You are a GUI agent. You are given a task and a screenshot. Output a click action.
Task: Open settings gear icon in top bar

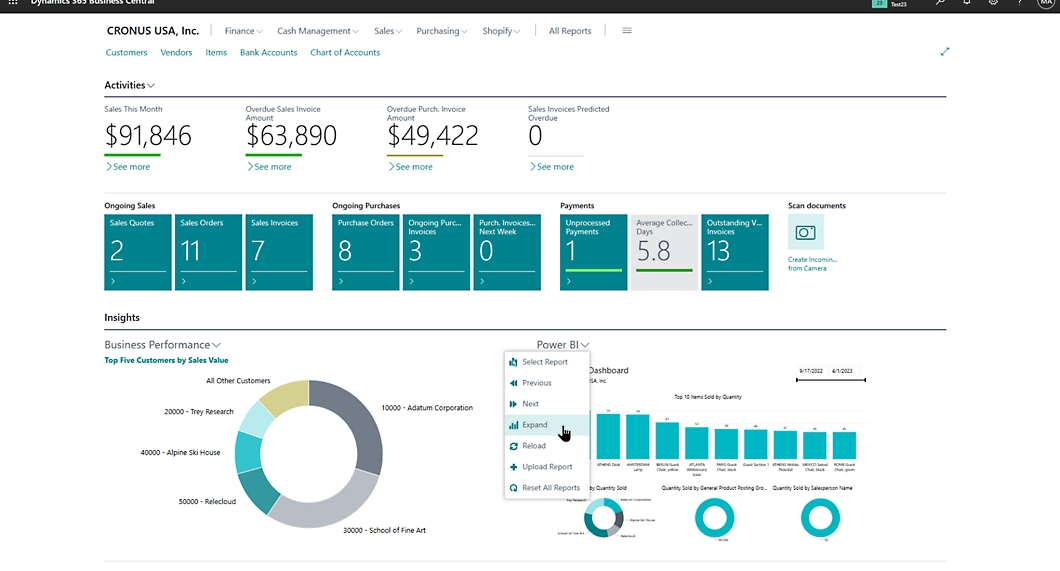(x=993, y=3)
